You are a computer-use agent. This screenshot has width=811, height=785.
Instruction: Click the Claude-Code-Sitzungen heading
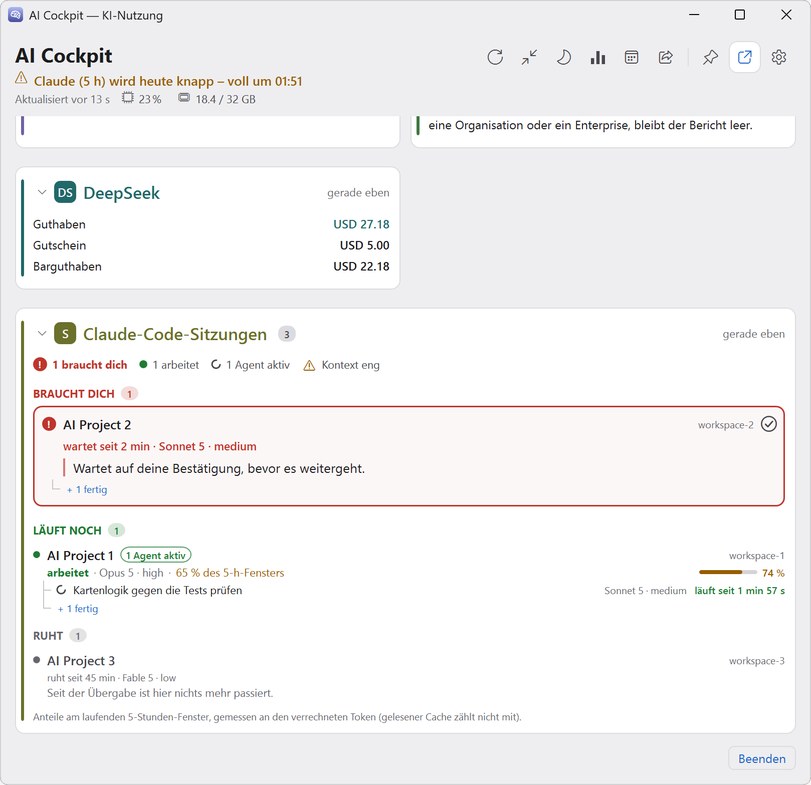pos(175,334)
